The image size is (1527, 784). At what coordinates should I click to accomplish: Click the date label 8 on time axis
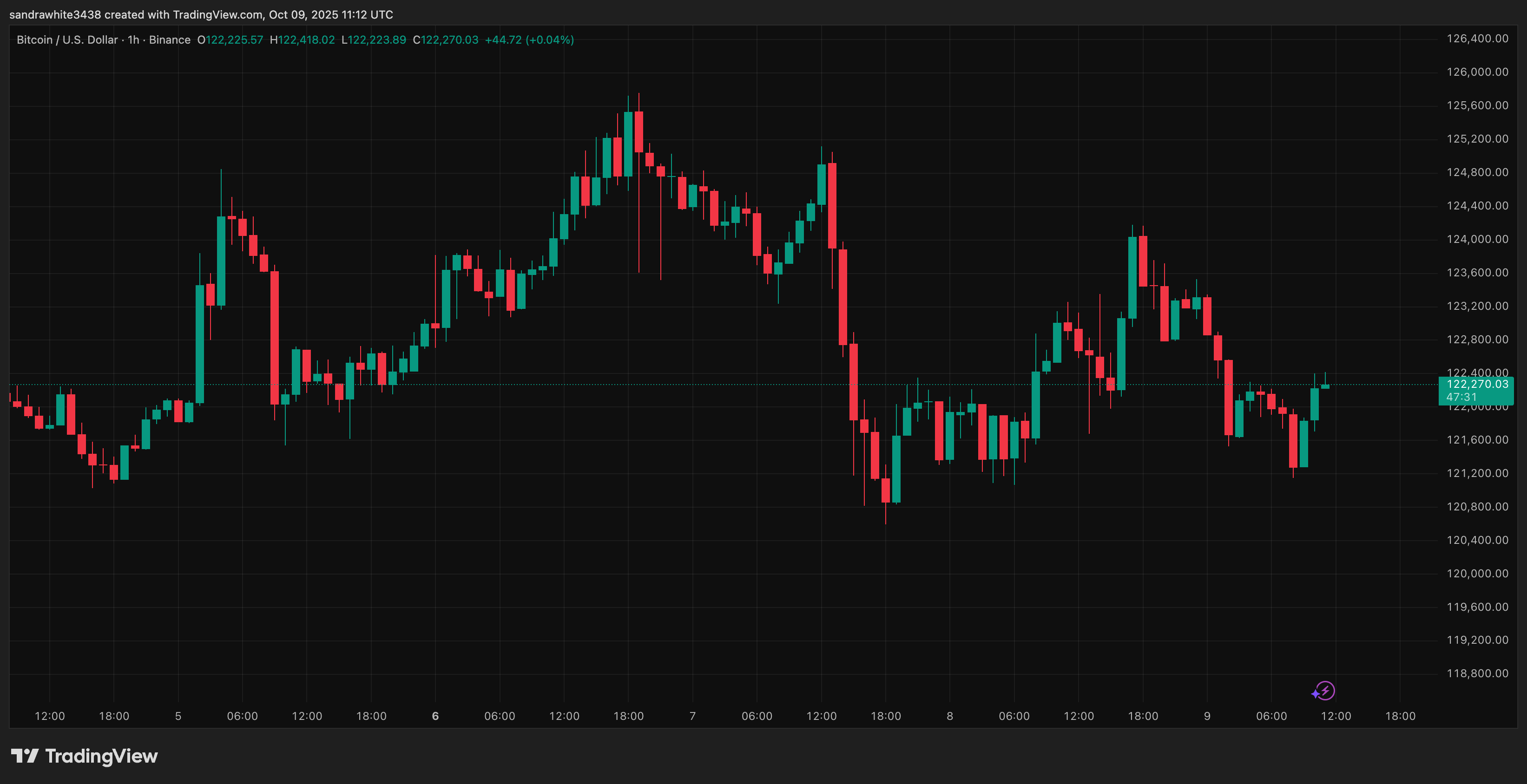(x=950, y=716)
